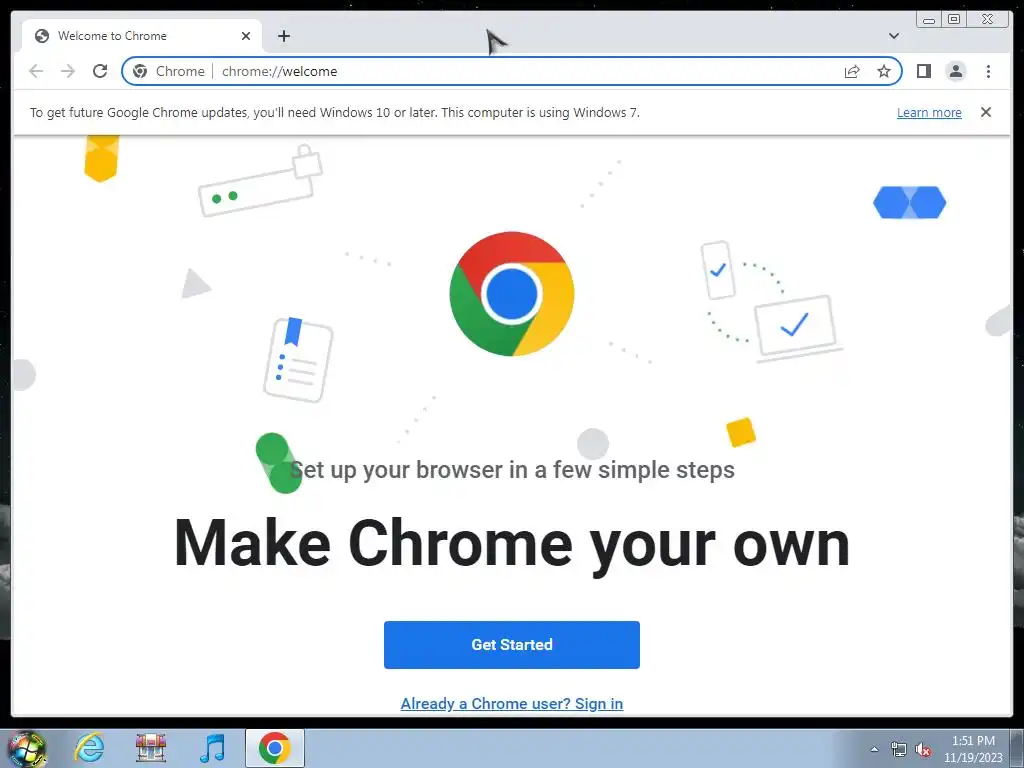1024x768 pixels.
Task: Click the muted volume tray icon
Action: [x=922, y=750]
